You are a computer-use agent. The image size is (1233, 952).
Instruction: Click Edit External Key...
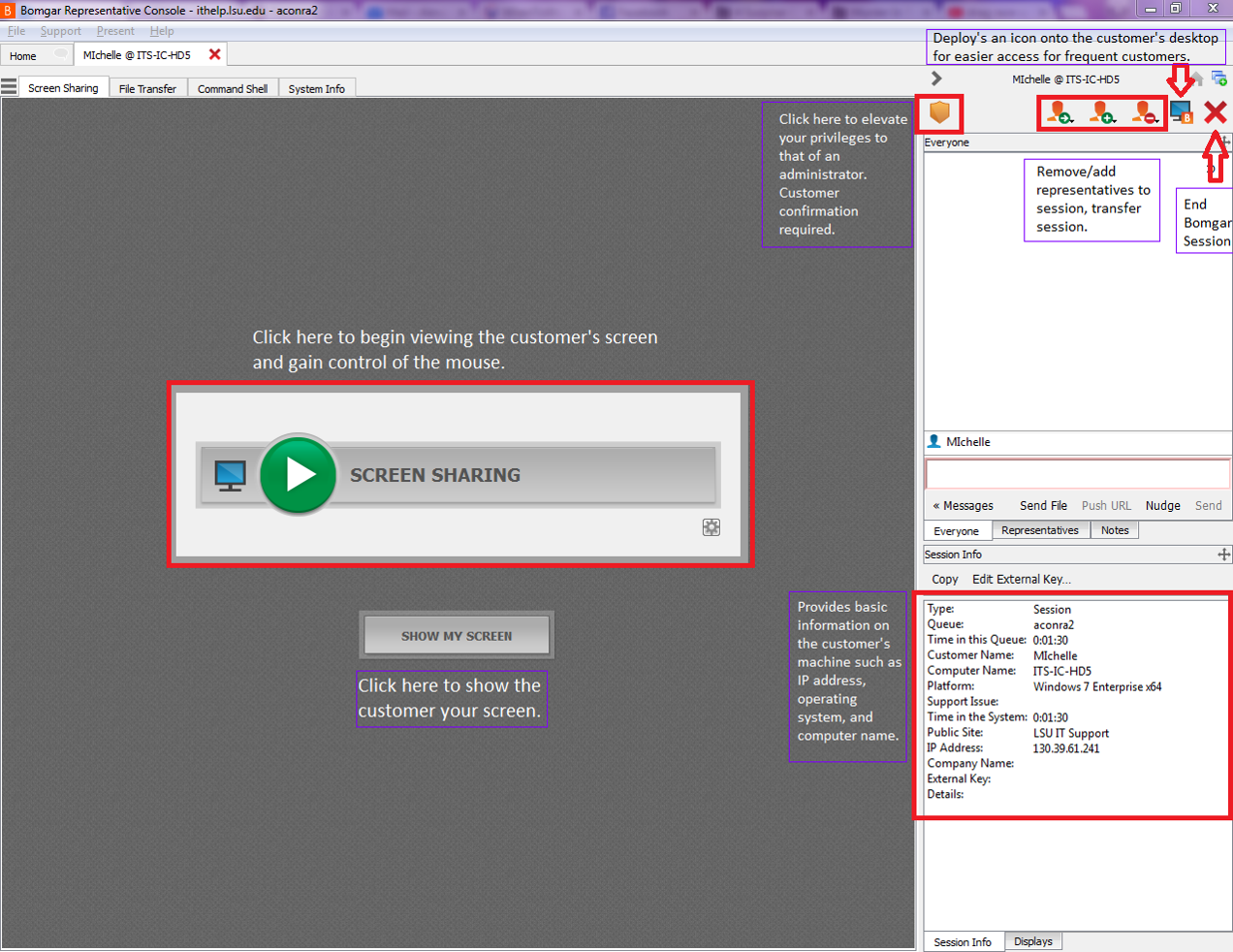click(x=1022, y=580)
